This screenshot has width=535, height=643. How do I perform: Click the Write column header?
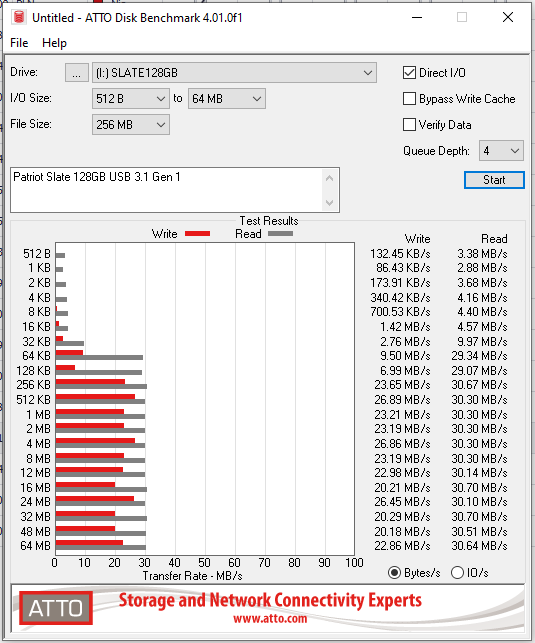click(417, 239)
